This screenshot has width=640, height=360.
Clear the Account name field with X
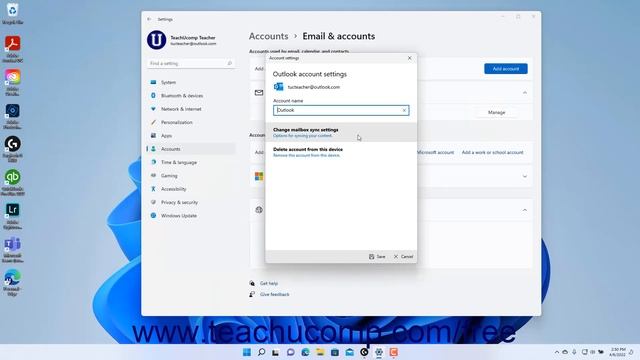coord(404,110)
